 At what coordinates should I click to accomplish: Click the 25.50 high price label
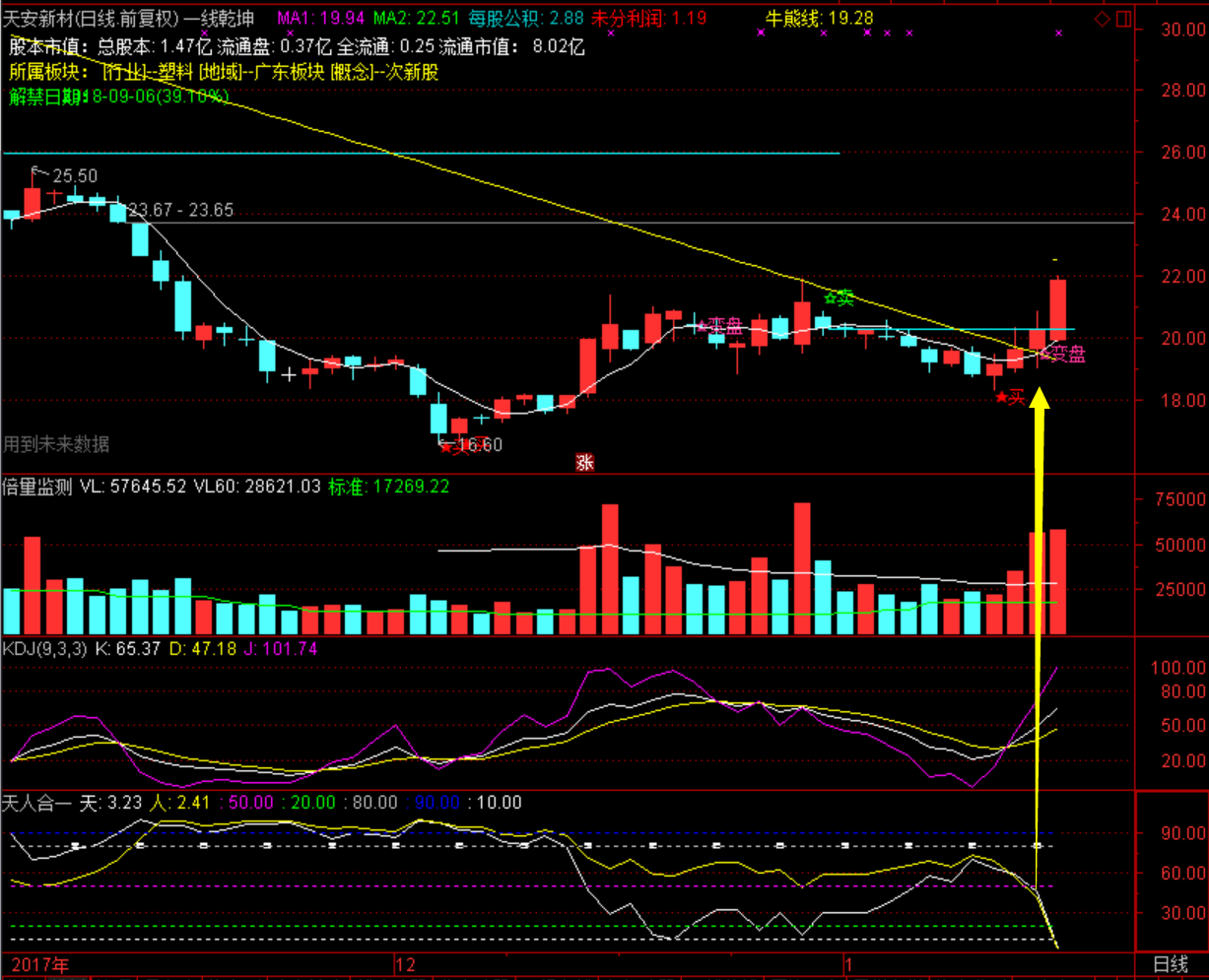[x=74, y=175]
